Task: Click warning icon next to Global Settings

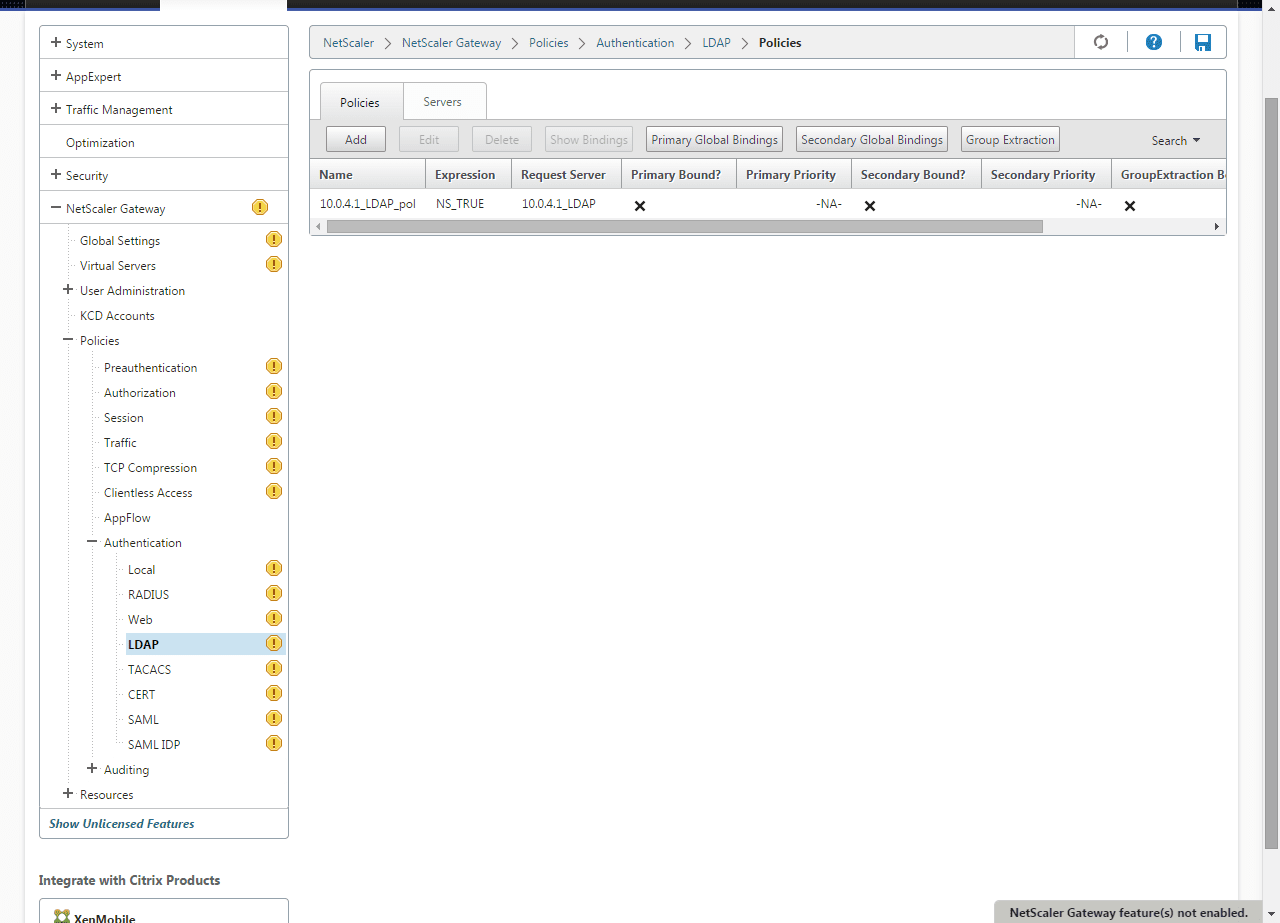Action: click(x=274, y=240)
